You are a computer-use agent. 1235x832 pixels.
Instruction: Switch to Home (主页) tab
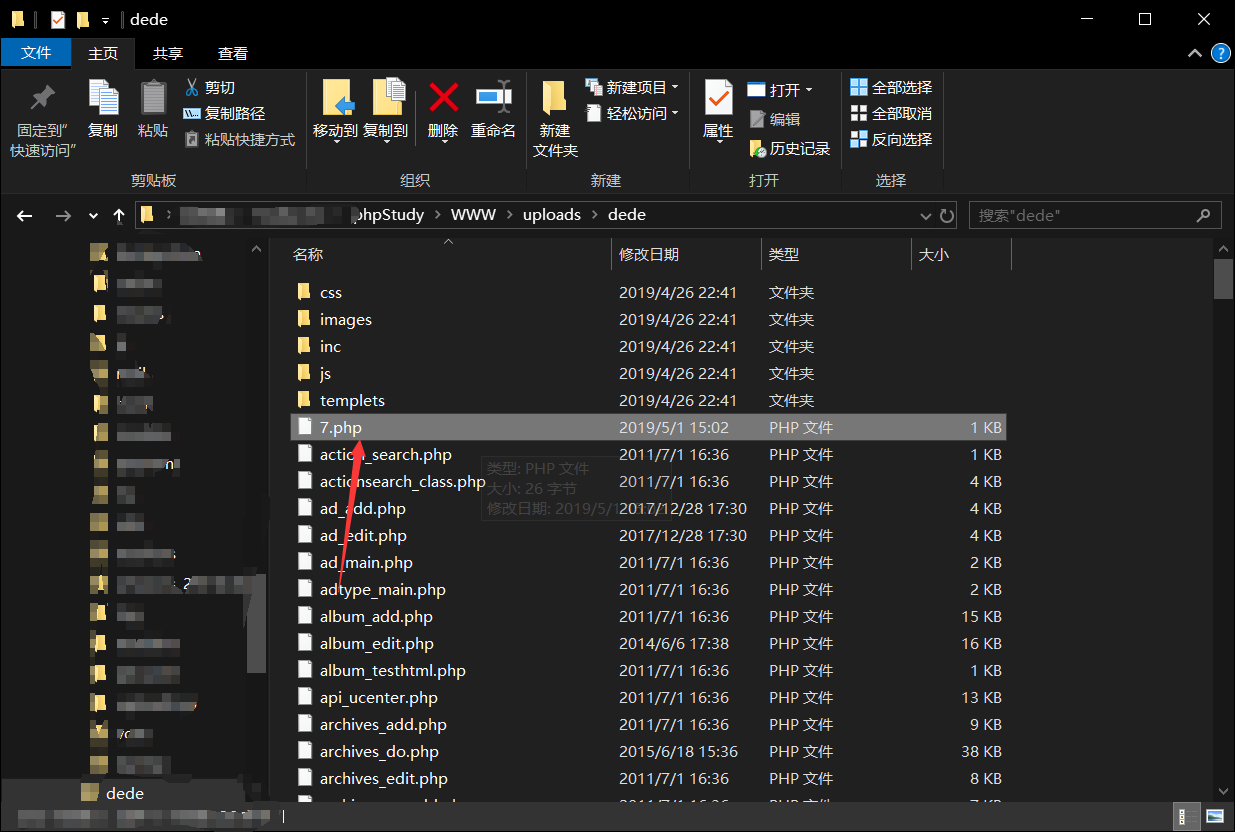[103, 53]
